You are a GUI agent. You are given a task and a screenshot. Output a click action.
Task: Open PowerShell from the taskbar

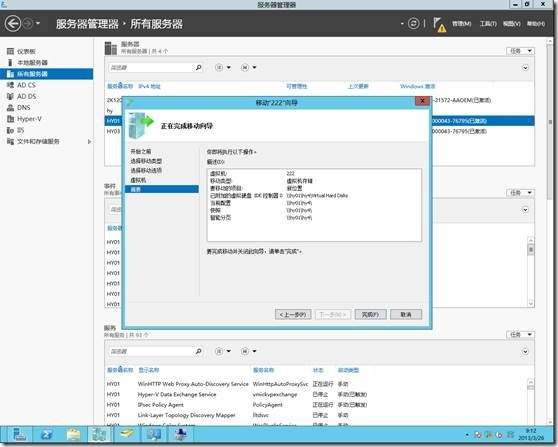coord(47,435)
